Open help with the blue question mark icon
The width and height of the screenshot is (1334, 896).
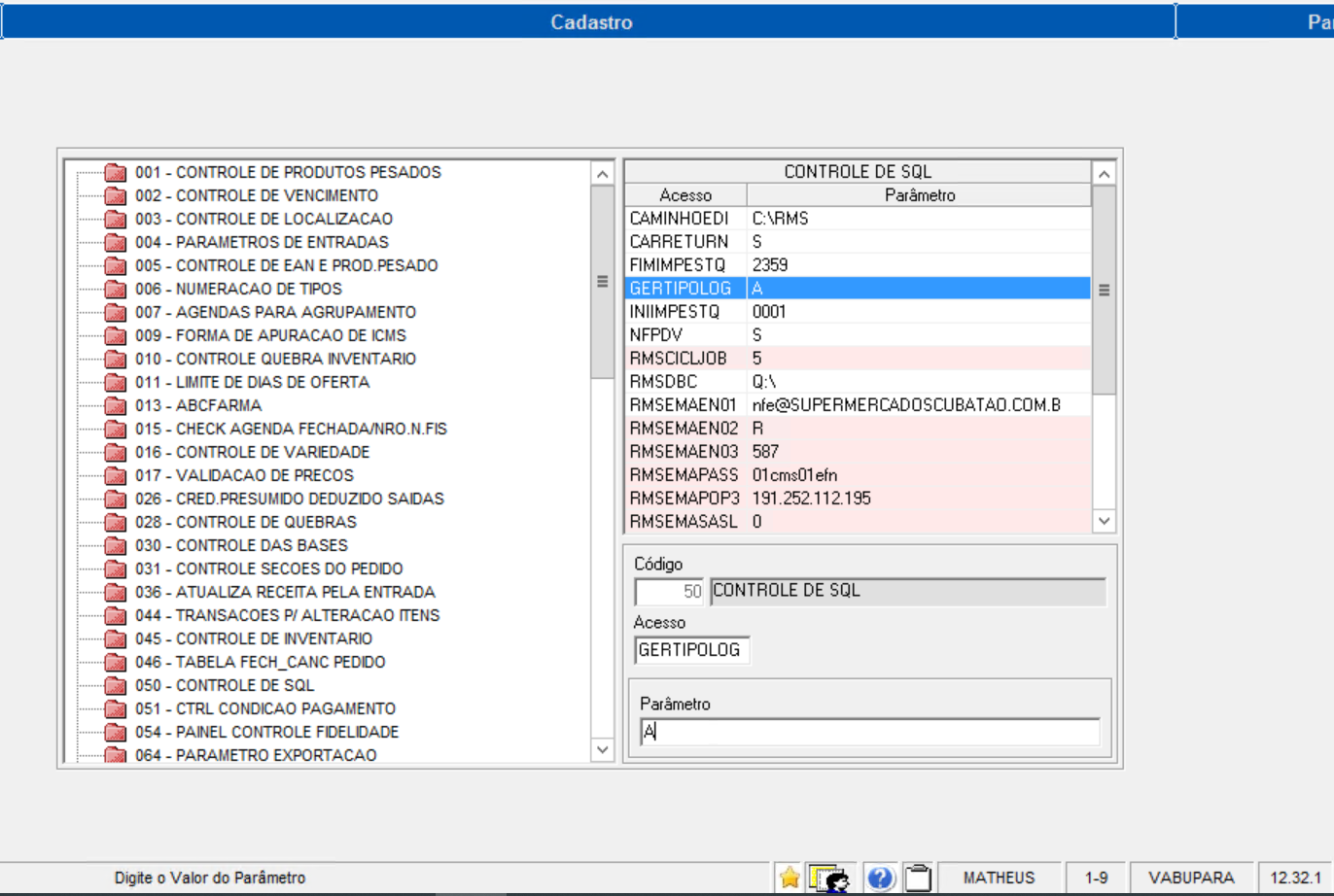coord(880,879)
